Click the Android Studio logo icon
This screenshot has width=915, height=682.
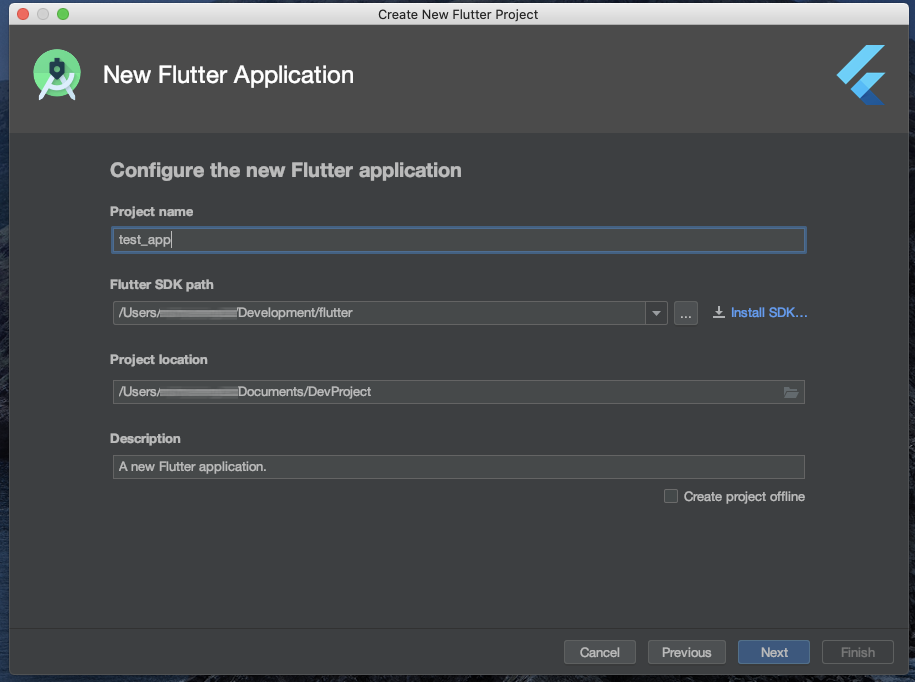pos(57,75)
